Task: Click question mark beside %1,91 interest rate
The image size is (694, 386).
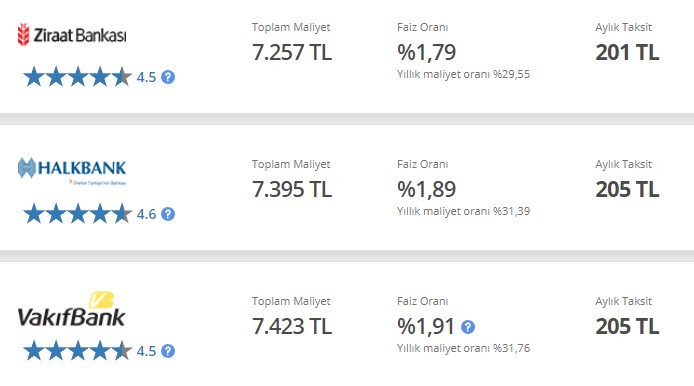Action: click(468, 327)
